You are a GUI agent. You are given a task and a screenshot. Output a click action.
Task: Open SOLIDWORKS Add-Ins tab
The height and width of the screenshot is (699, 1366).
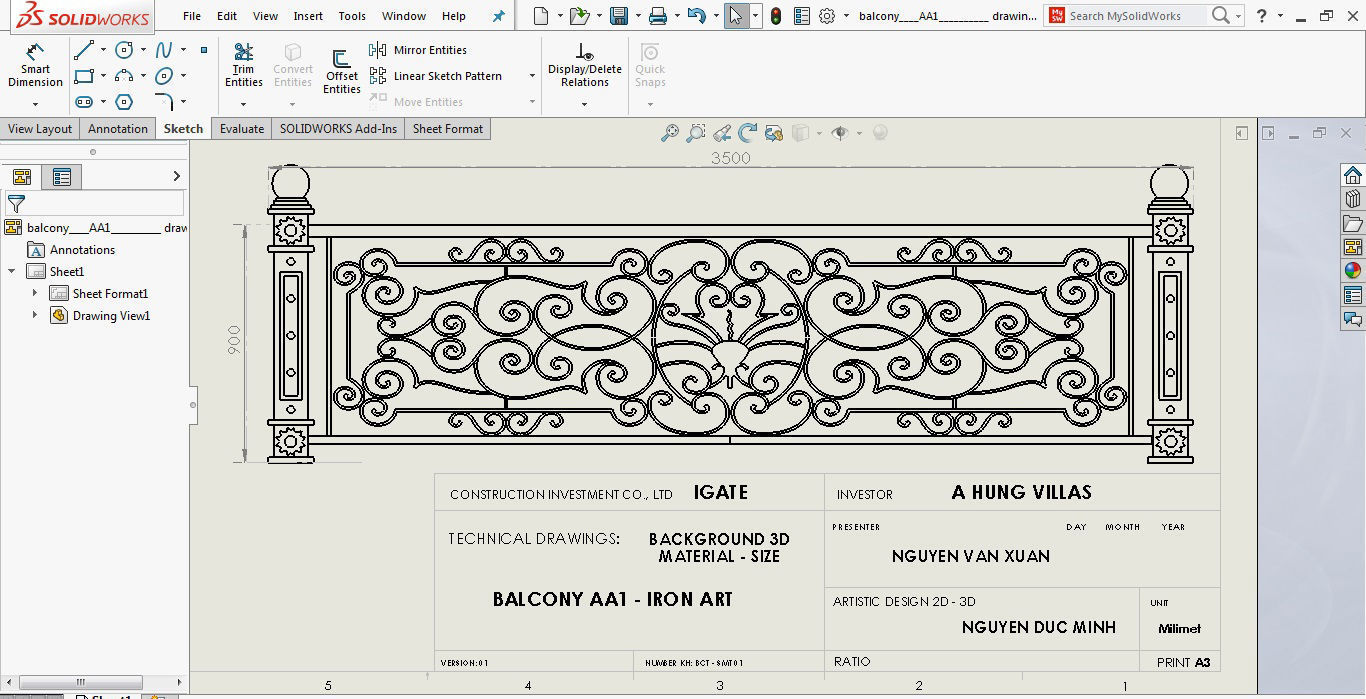(338, 129)
